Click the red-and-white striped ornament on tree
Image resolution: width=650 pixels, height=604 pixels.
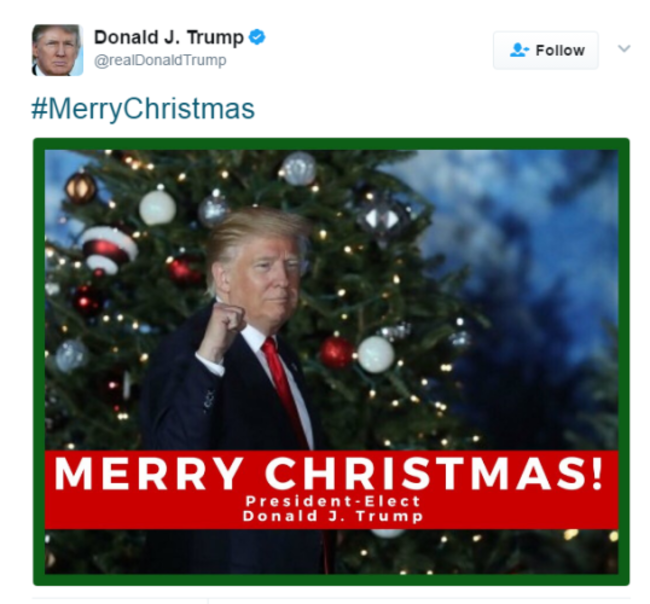pyautogui.click(x=109, y=249)
